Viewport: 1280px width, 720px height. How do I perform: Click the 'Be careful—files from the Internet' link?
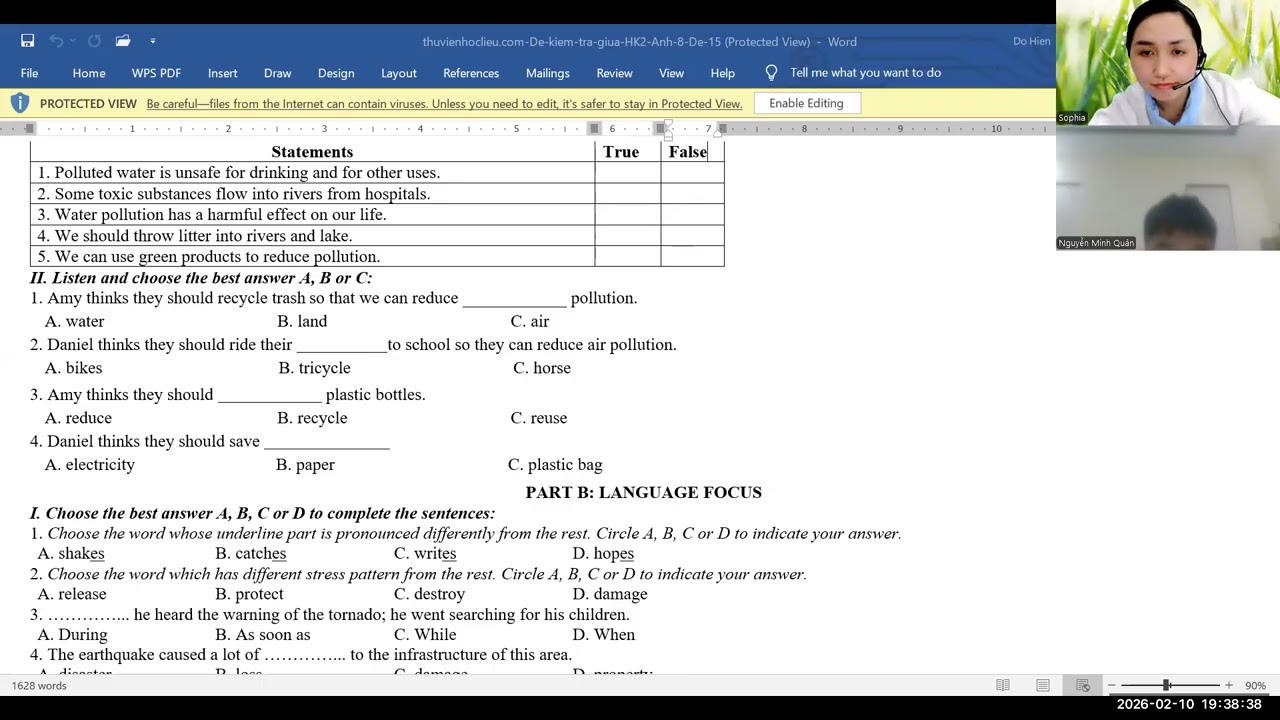coord(444,104)
